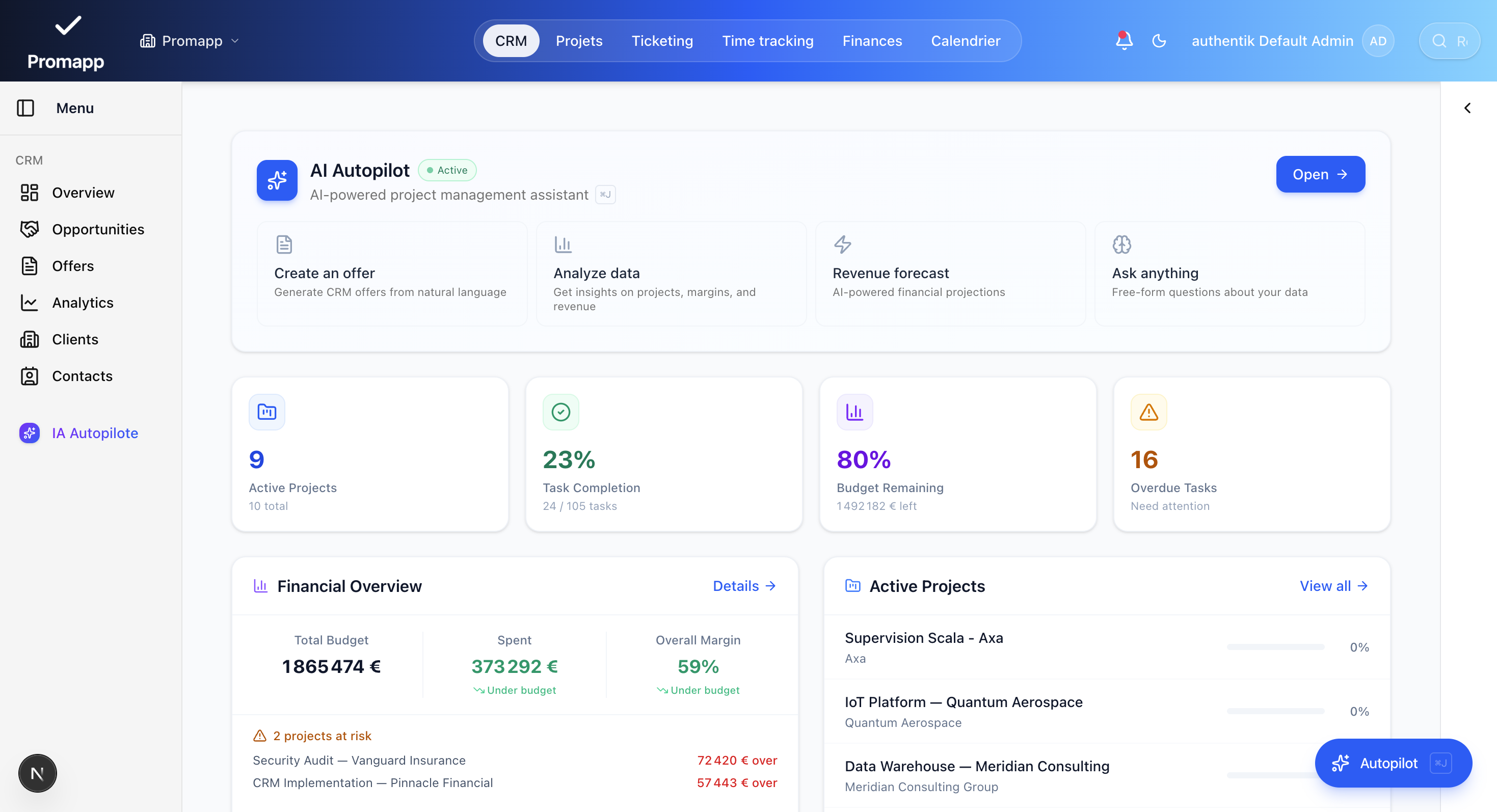This screenshot has width=1497, height=812.
Task: Click the 80% Budget Remaining stat
Action: (x=958, y=454)
